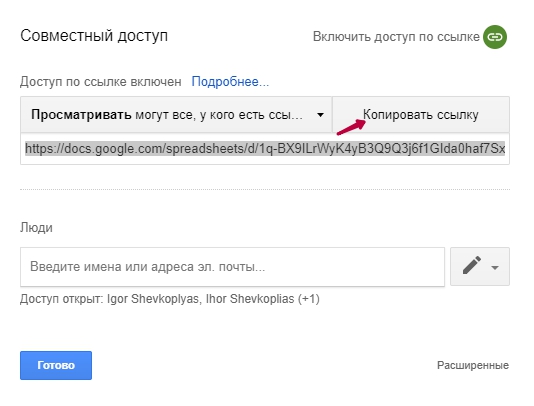Select the docs.google.com spreadsheet URL field
The height and width of the screenshot is (406, 534).
tap(265, 149)
